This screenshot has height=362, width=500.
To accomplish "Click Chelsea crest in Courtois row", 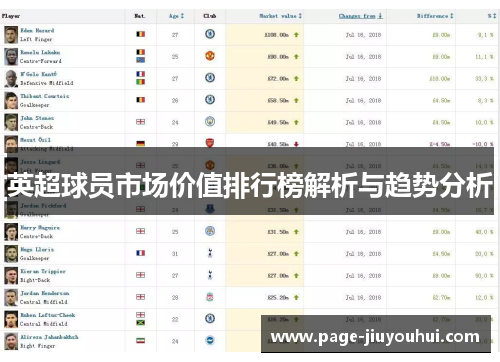I will point(210,100).
